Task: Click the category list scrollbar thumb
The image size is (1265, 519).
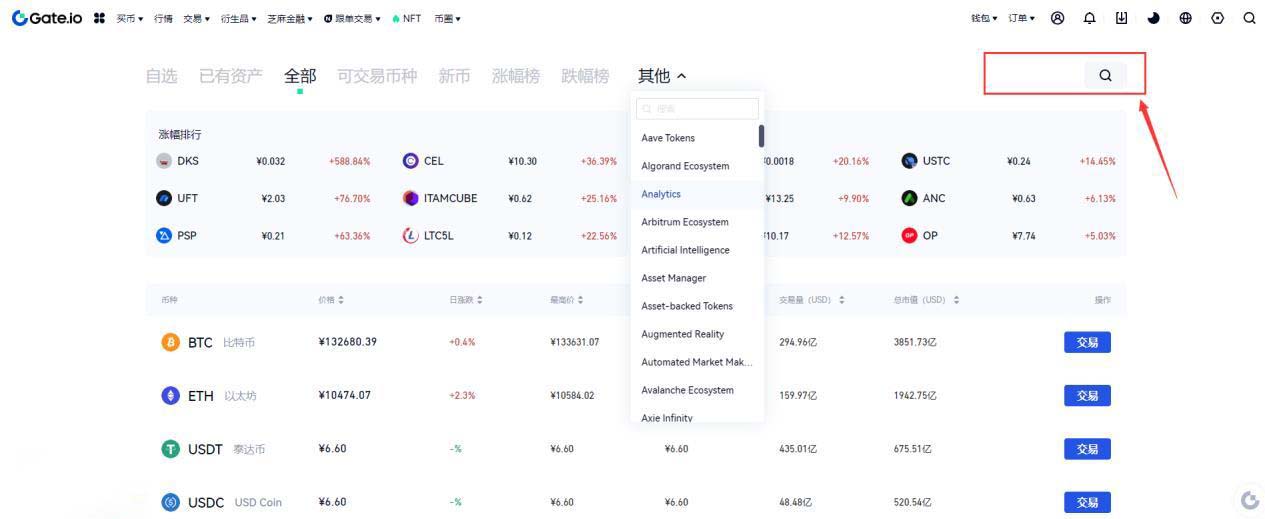Action: click(x=761, y=136)
